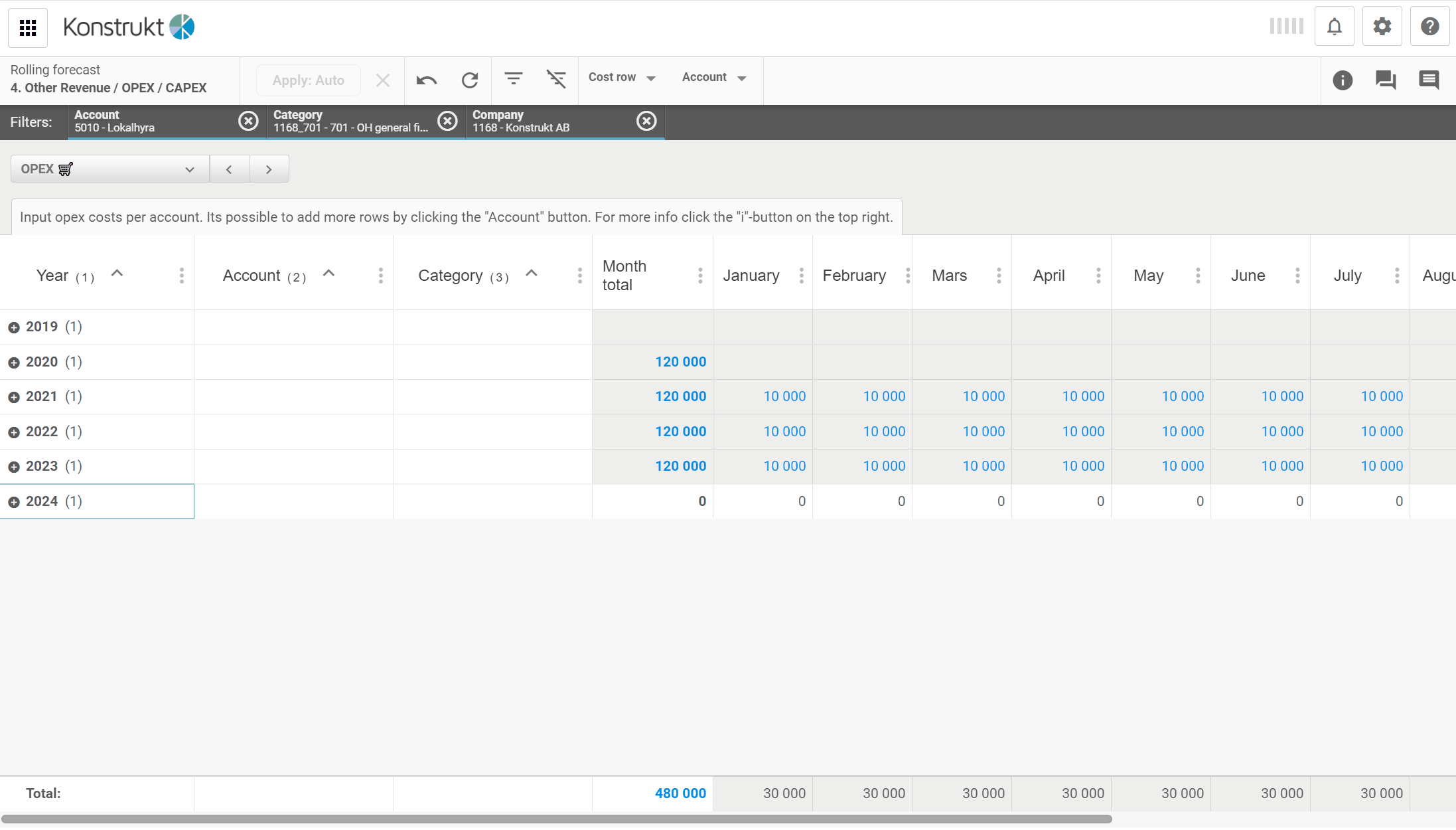Open notifications bell
1456x830 pixels.
(1334, 27)
